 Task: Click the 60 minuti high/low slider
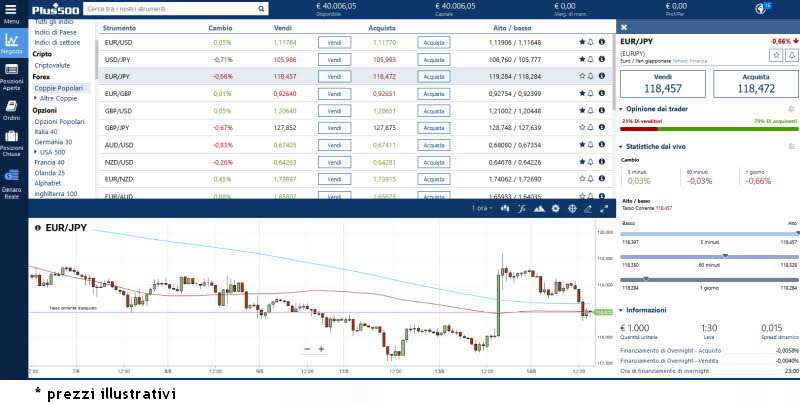pyautogui.click(x=709, y=256)
